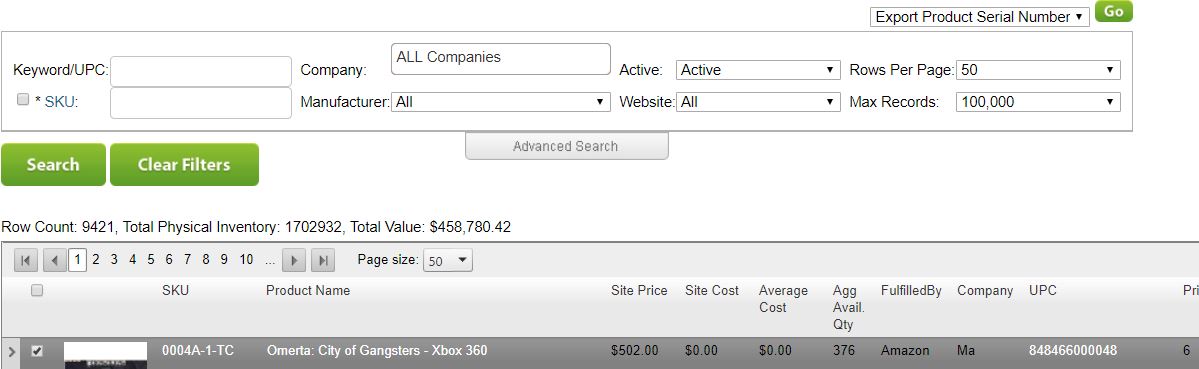Click the Amazon FulfilledBy cell

[905, 351]
